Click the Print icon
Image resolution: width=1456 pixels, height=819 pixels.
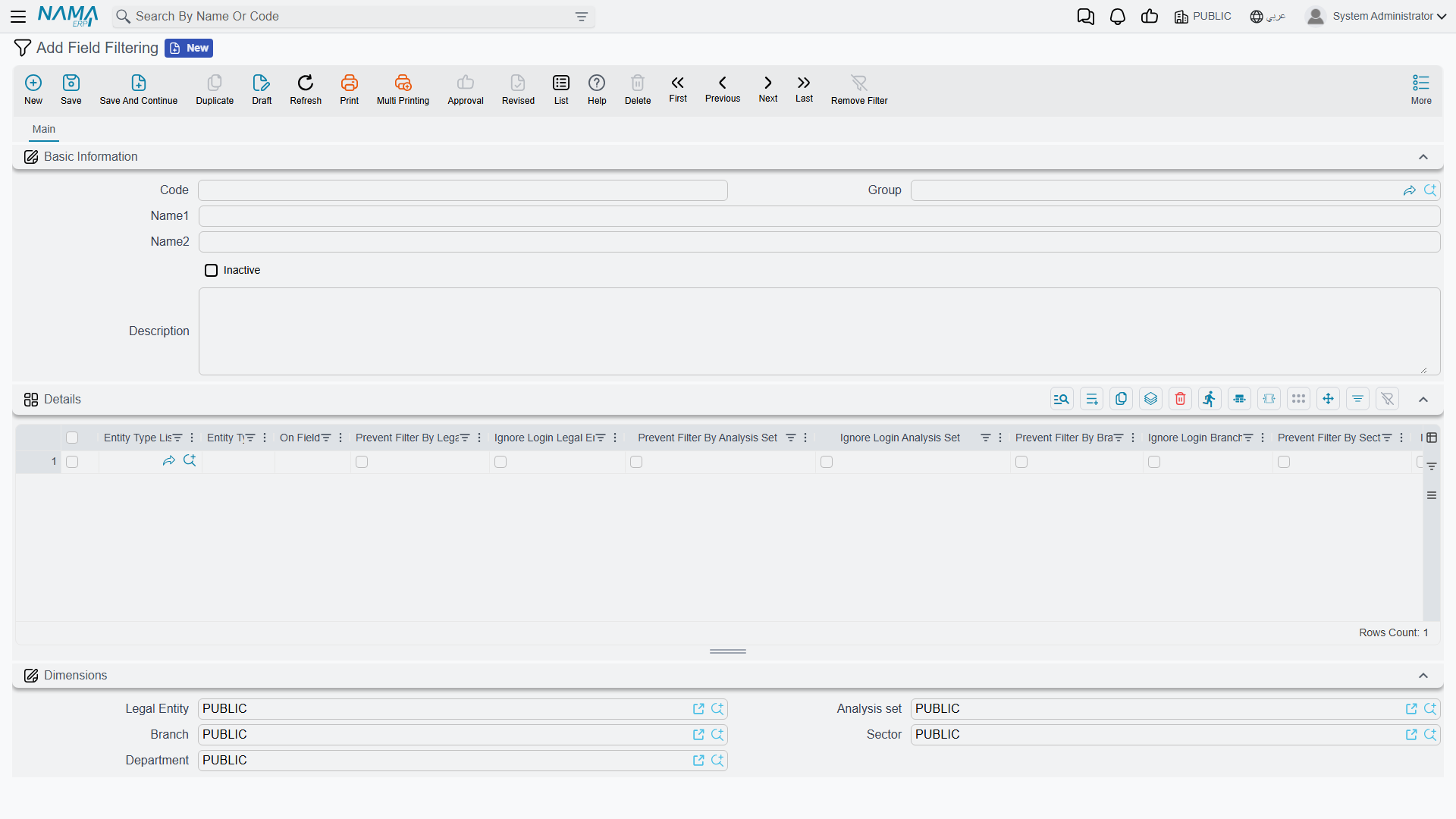[350, 83]
